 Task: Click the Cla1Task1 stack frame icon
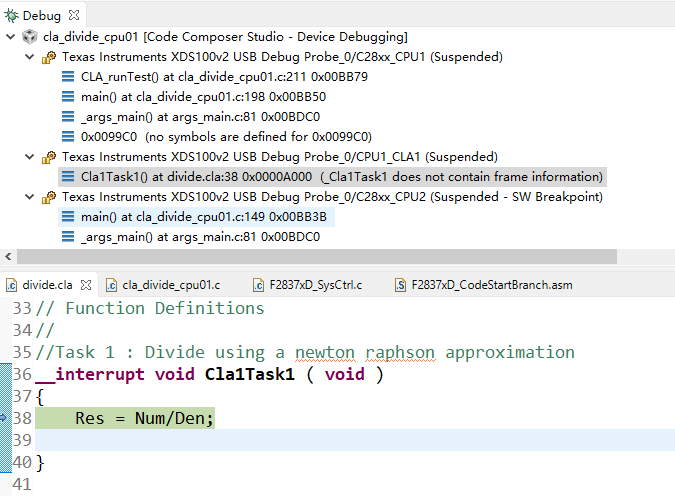click(x=68, y=177)
